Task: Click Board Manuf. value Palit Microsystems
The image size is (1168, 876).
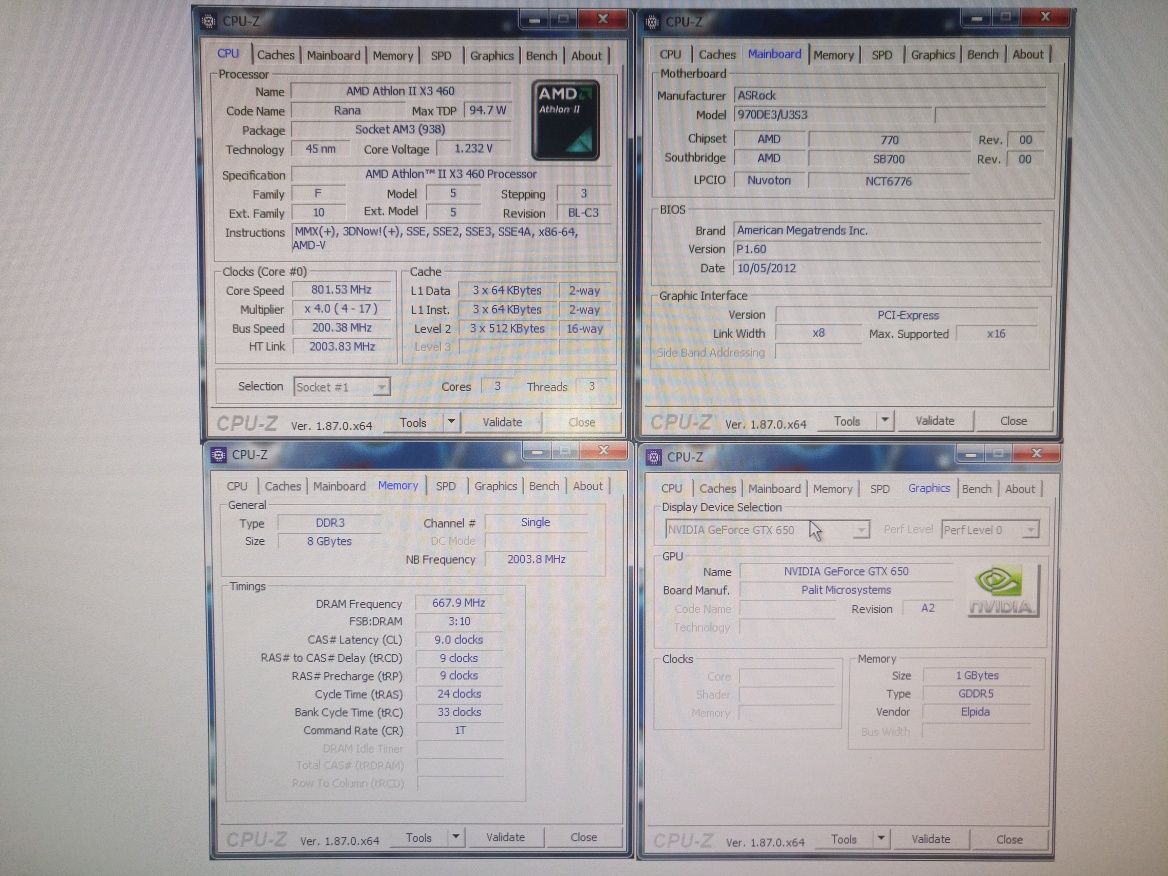Action: [846, 590]
